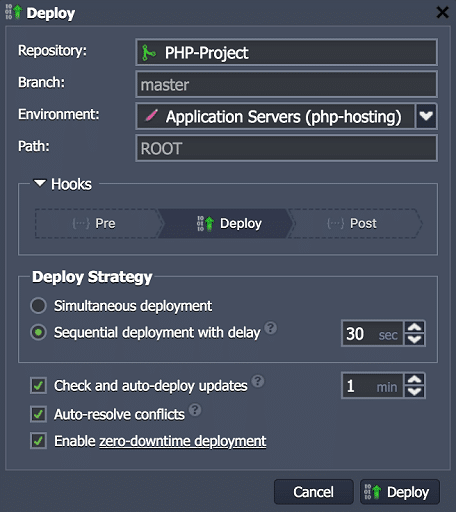Click the braces icon on Pre hook
Viewport: 456px width, 512px height.
(x=81, y=223)
